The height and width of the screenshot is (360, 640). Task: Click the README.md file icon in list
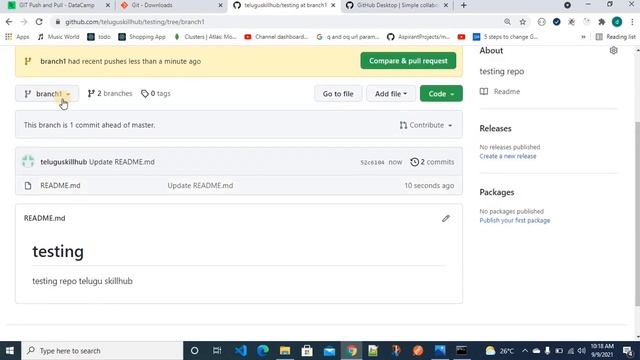(28, 186)
